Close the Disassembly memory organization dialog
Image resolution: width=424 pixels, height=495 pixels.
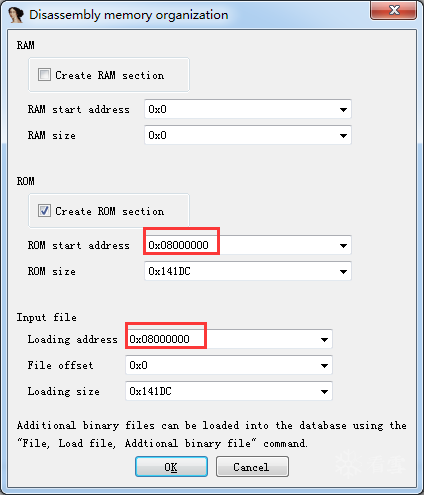[393, 10]
